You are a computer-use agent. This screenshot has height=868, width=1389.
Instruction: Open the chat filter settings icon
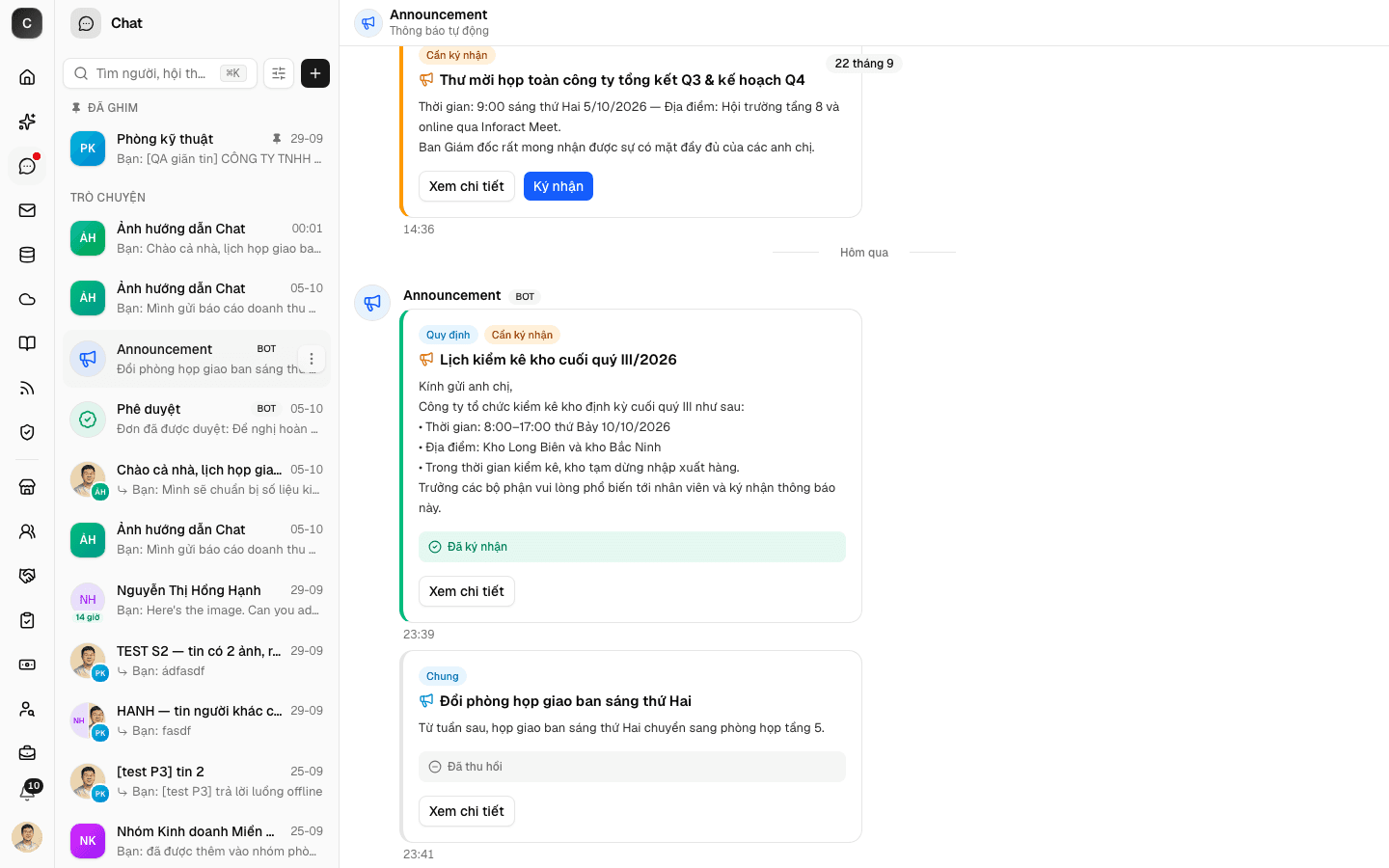pyautogui.click(x=279, y=73)
